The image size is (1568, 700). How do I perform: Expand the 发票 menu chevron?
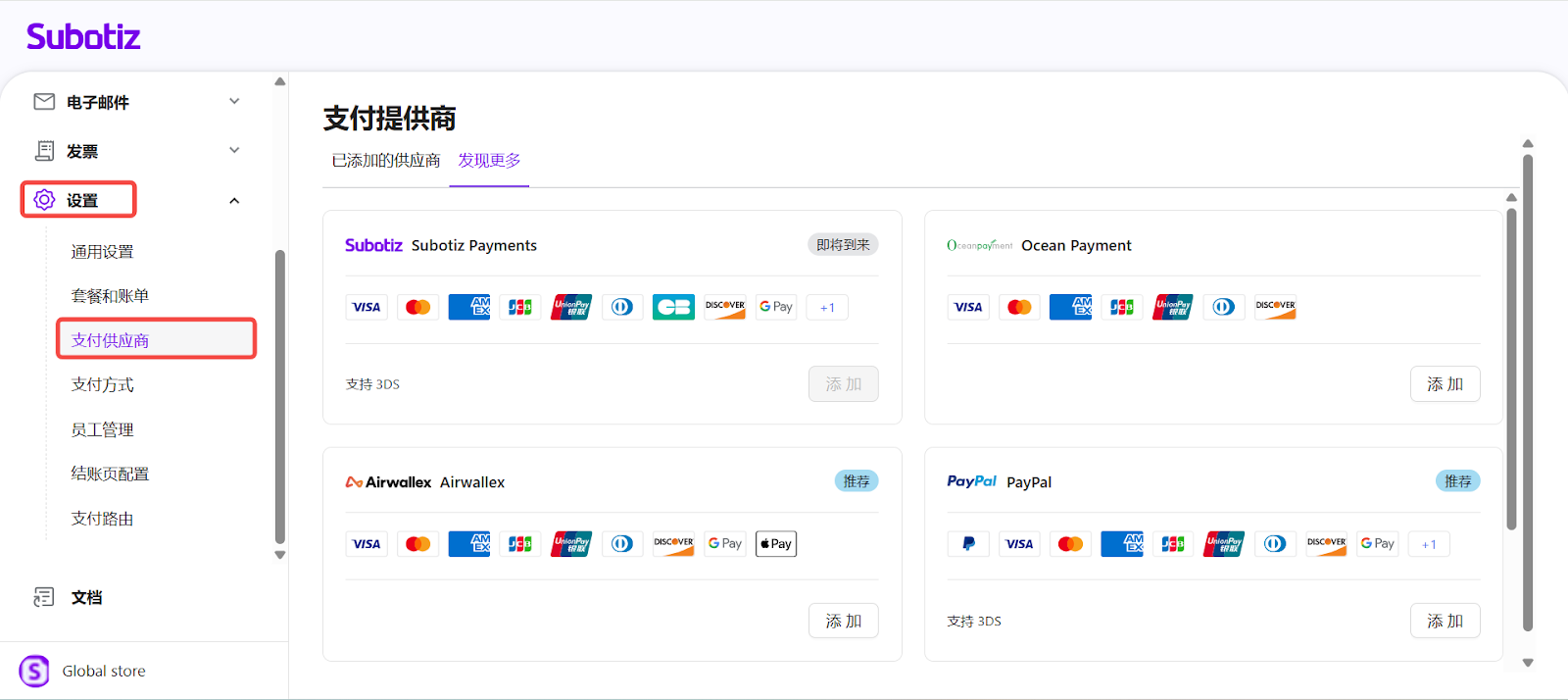point(234,150)
